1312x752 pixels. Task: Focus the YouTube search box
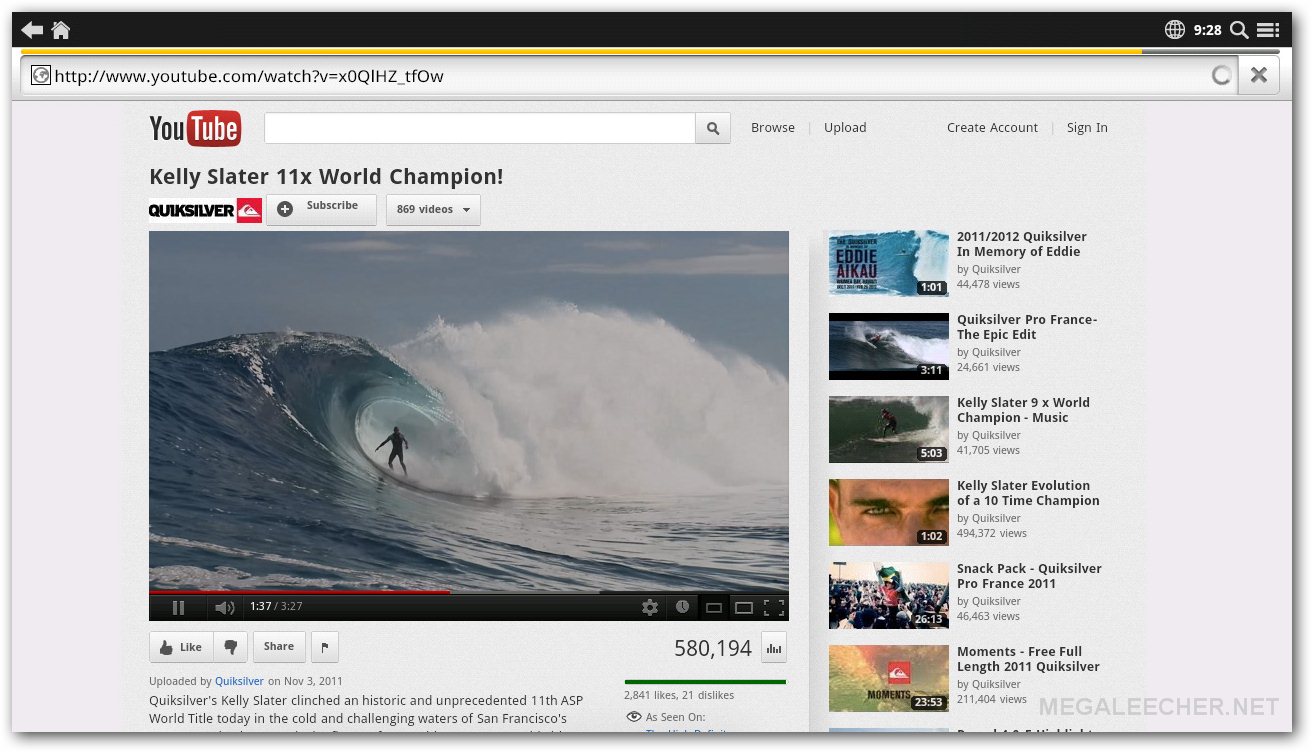point(480,128)
